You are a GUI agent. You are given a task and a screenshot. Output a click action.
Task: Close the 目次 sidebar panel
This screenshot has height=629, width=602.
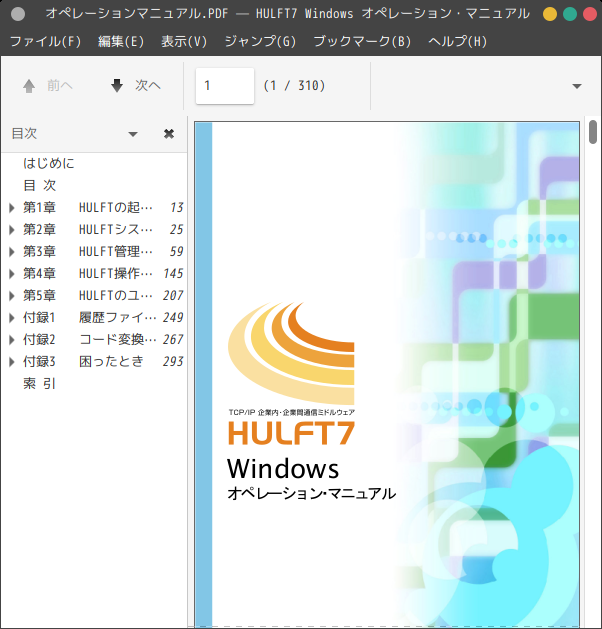coord(169,134)
